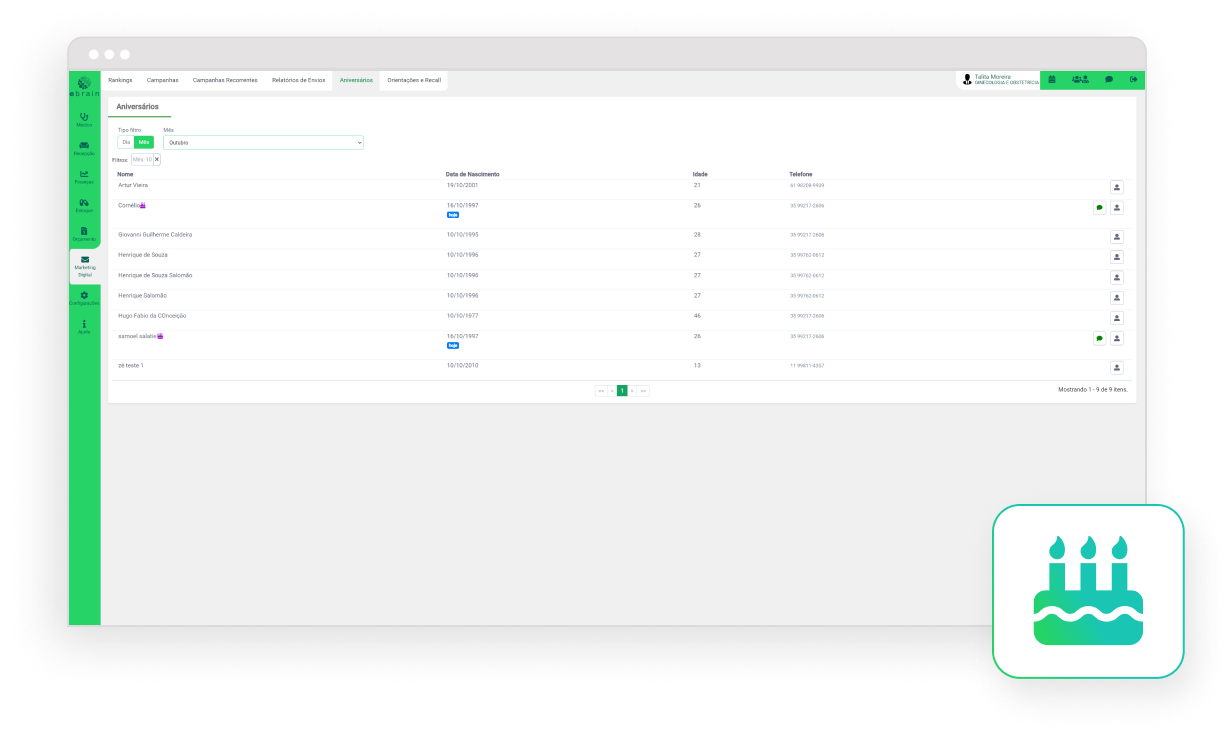Open the Relatórios de Envios tab
Image resolution: width=1232 pixels, height=735 pixels.
[x=298, y=80]
